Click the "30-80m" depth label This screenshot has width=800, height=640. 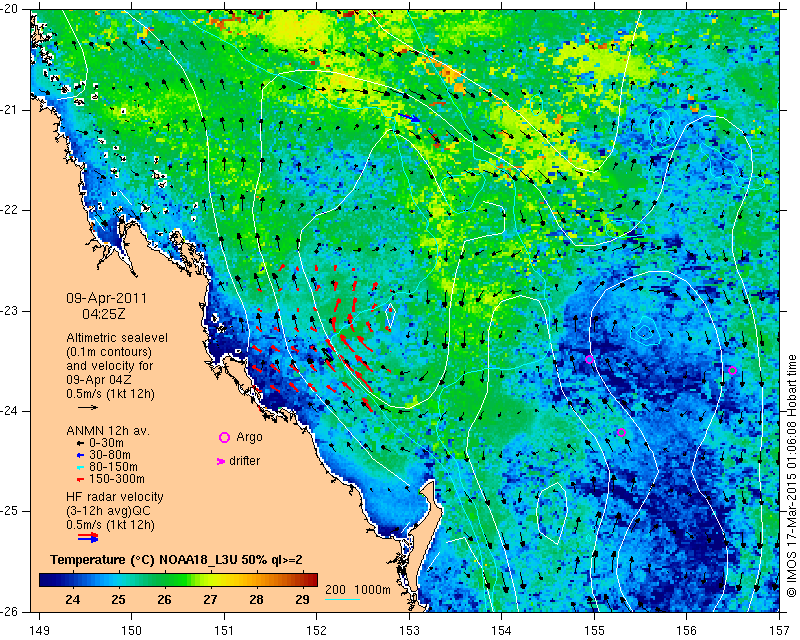(110, 455)
